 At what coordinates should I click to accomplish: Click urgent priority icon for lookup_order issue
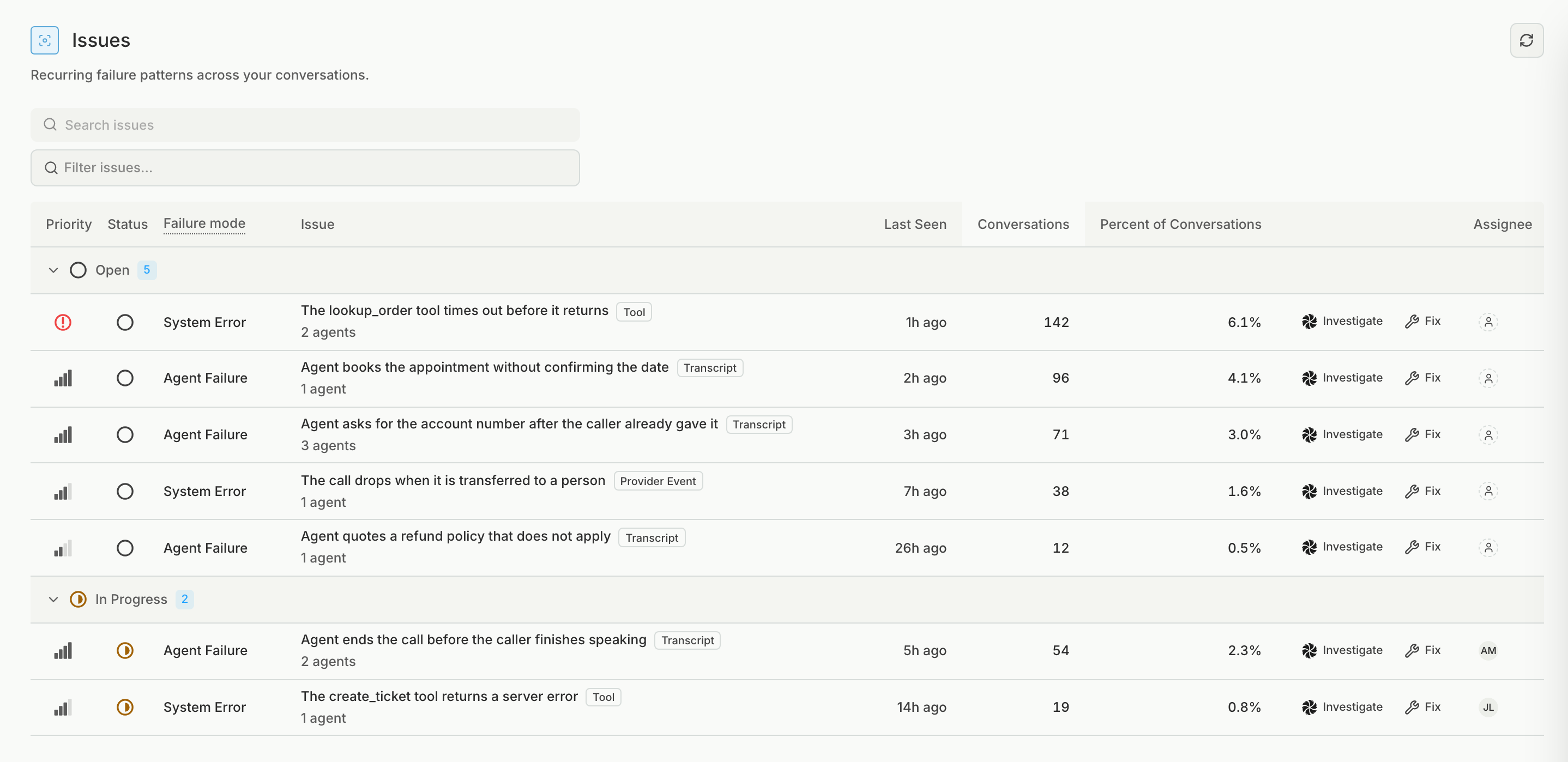click(63, 322)
